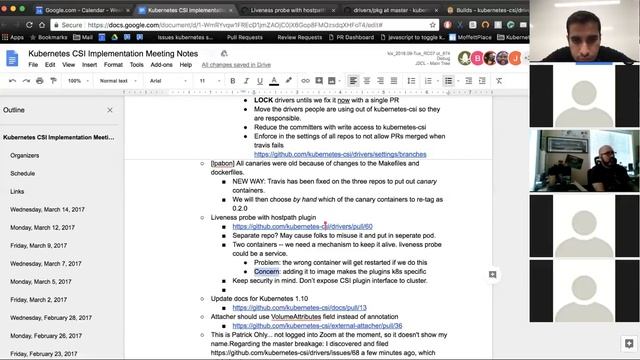
Task: Open the 100% zoom dropdown
Action: click(x=78, y=81)
